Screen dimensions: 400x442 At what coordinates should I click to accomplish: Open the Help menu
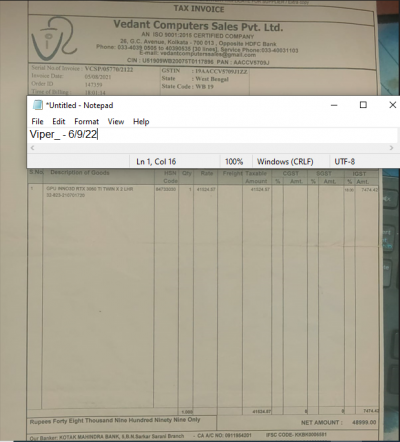tap(141, 121)
